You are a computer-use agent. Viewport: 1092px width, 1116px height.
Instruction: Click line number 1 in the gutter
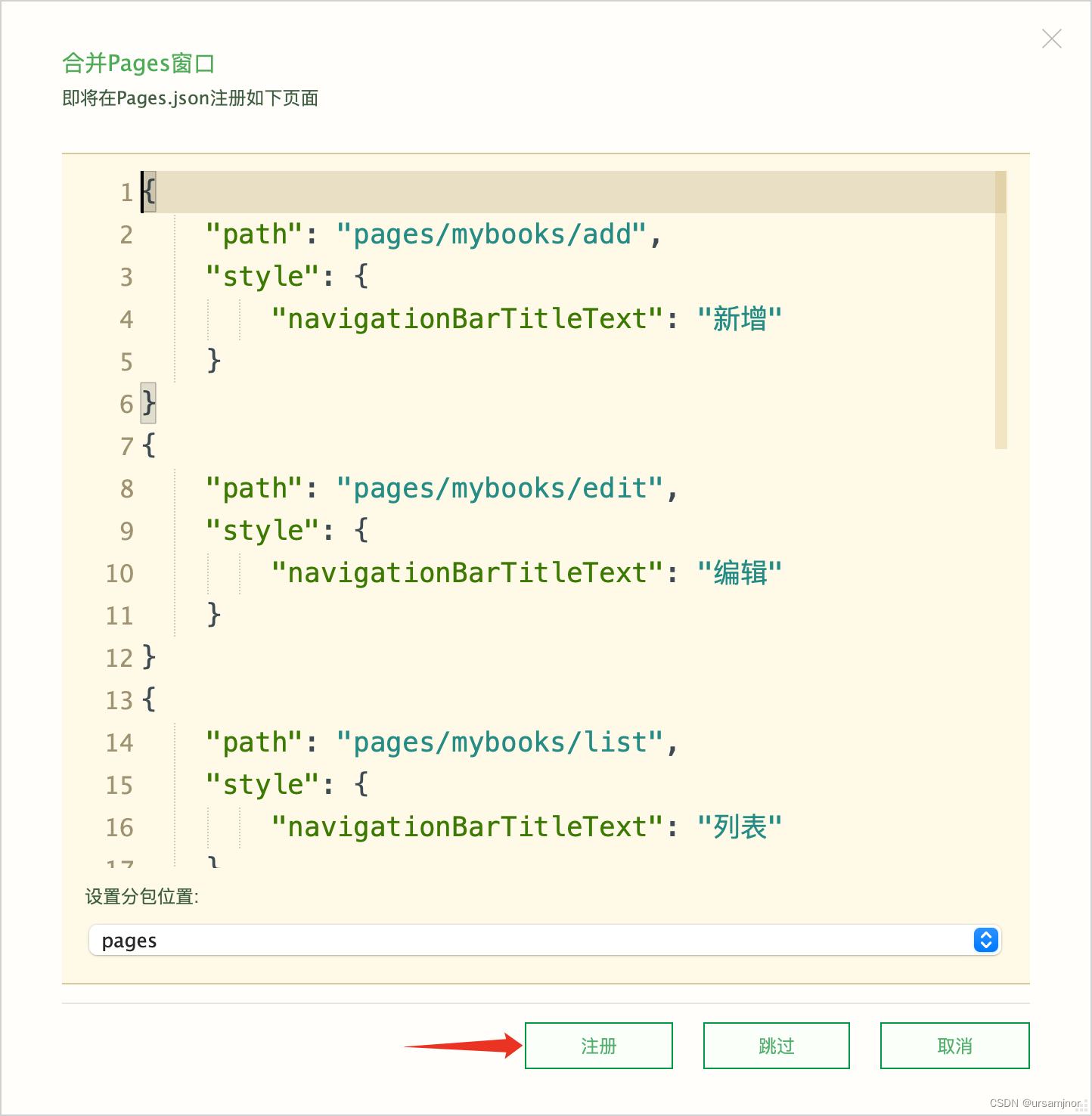126,192
